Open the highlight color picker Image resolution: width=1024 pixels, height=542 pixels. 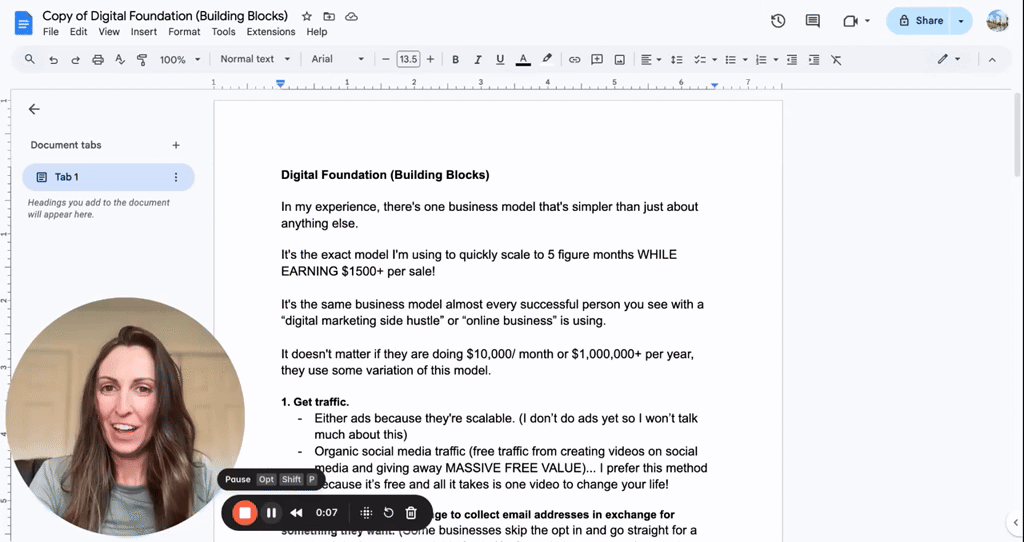pos(547,59)
